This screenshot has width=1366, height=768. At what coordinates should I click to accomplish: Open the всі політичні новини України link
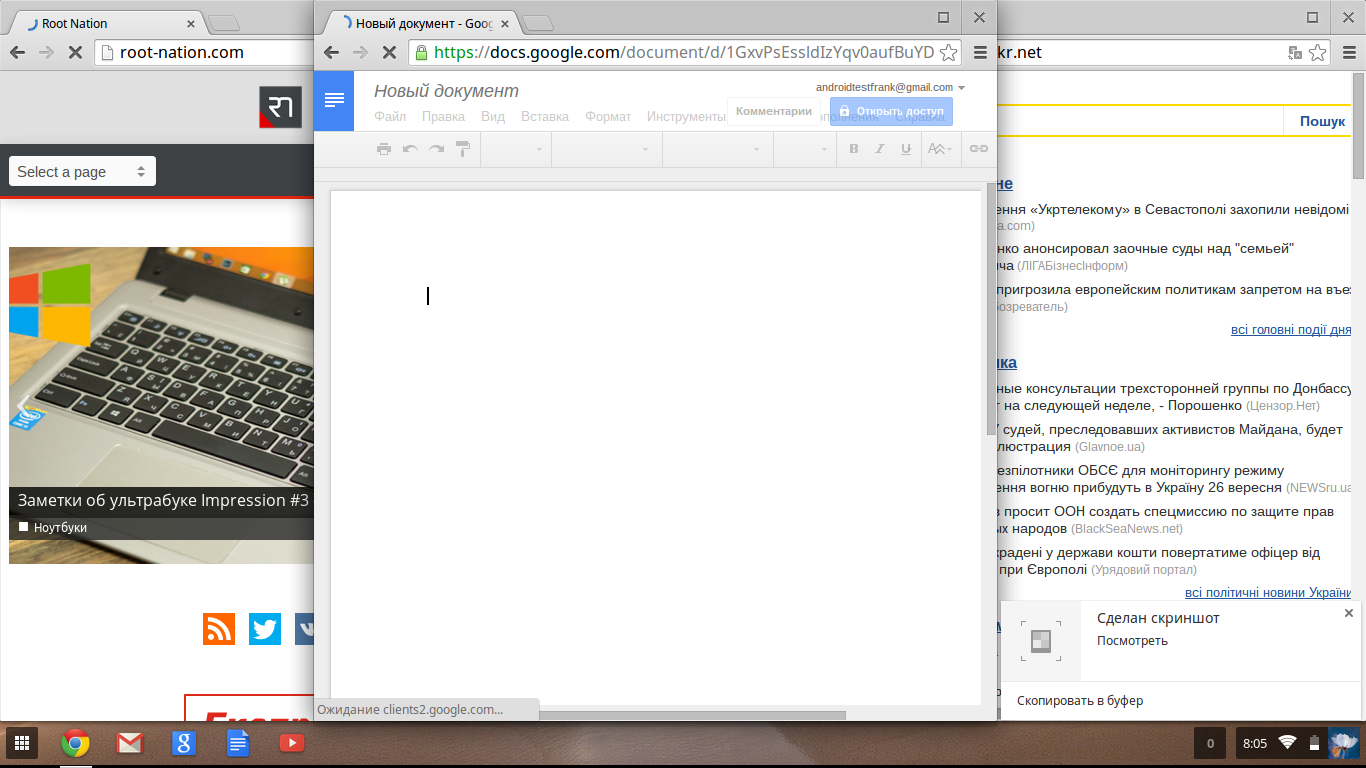pos(1268,592)
